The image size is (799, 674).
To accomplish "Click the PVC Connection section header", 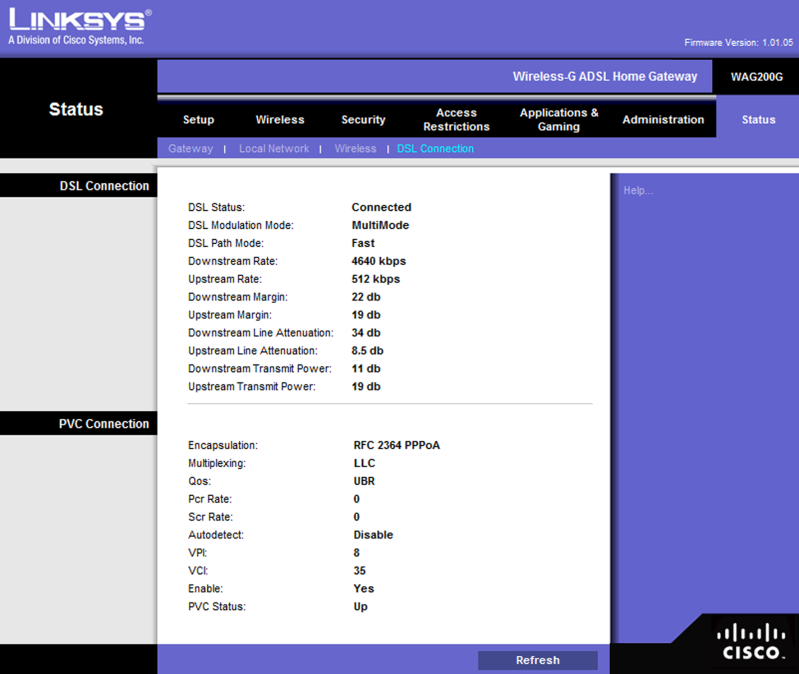I will click(x=103, y=424).
